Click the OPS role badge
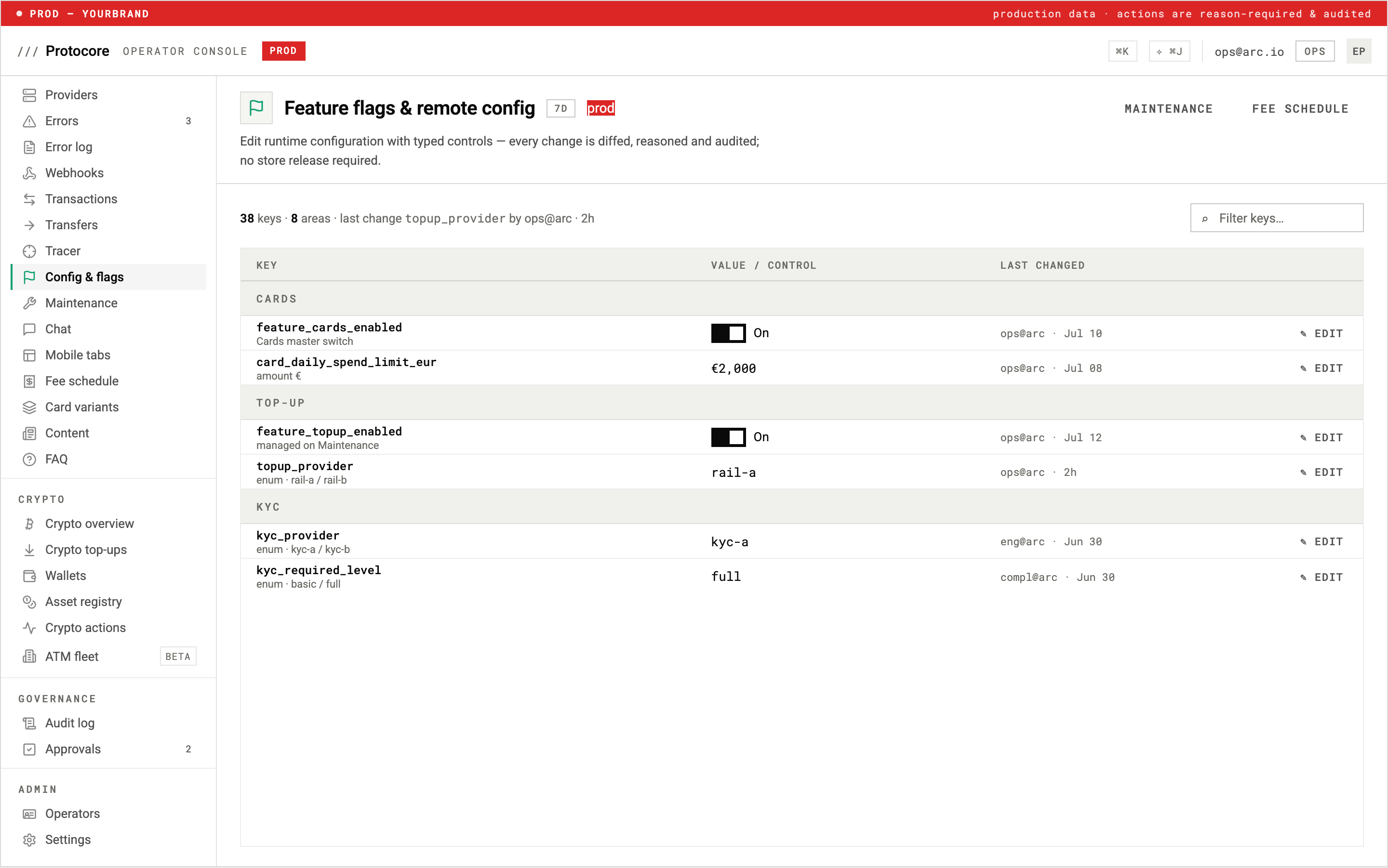1388x868 pixels. (1314, 51)
